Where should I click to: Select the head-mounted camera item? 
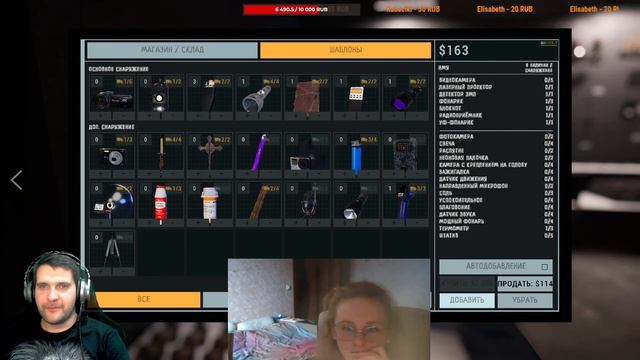coord(307,156)
